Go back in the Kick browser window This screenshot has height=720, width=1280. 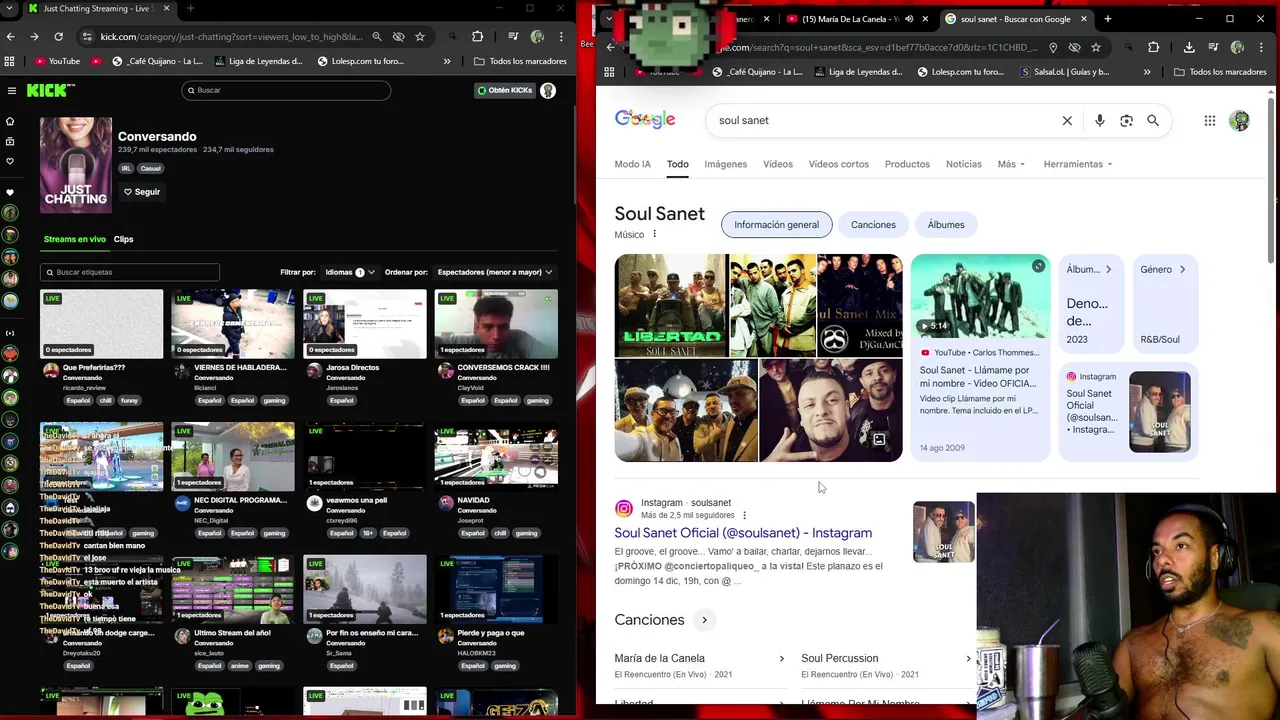click(x=11, y=37)
